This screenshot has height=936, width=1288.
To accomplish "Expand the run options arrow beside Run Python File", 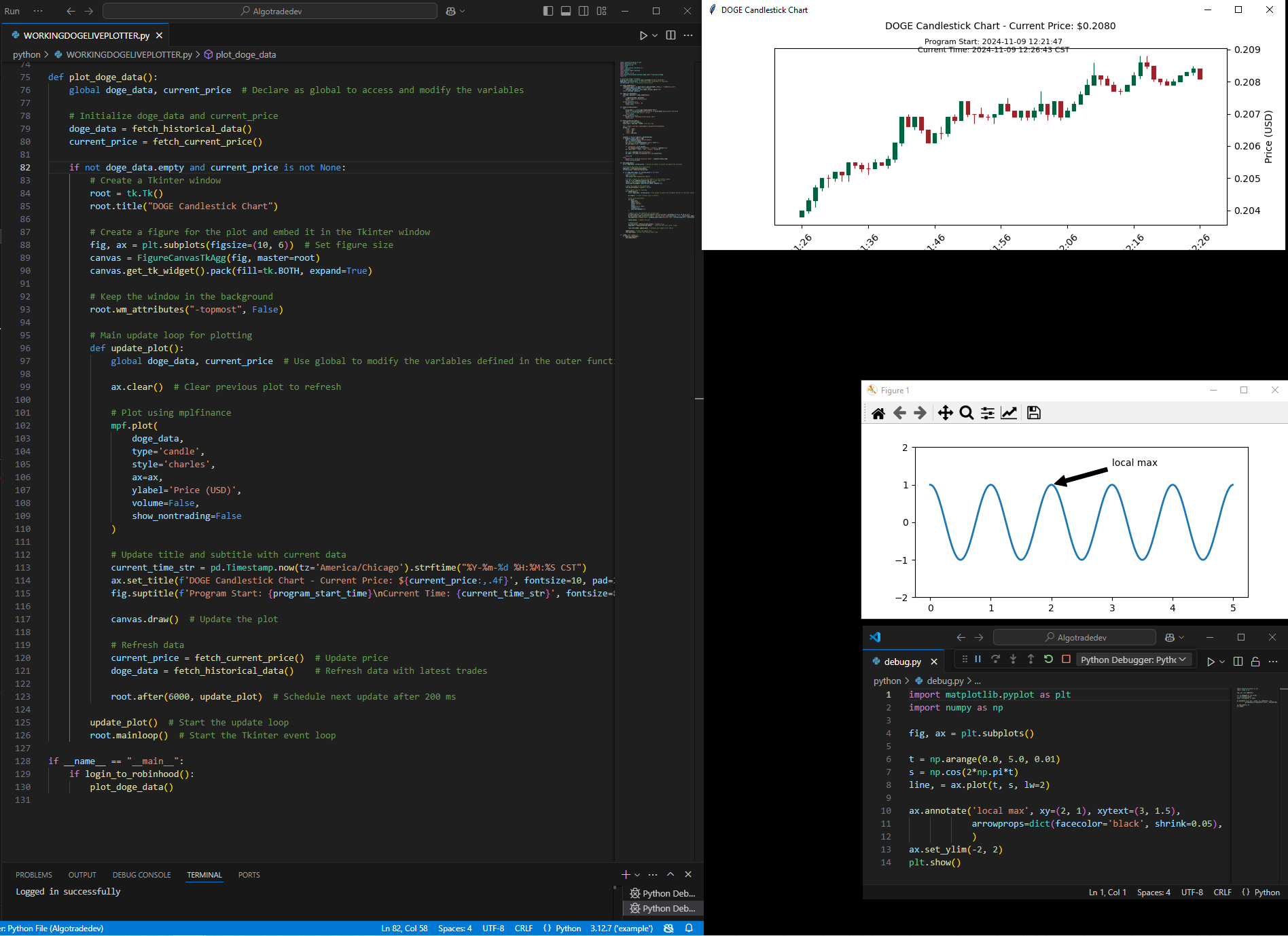I will [655, 35].
